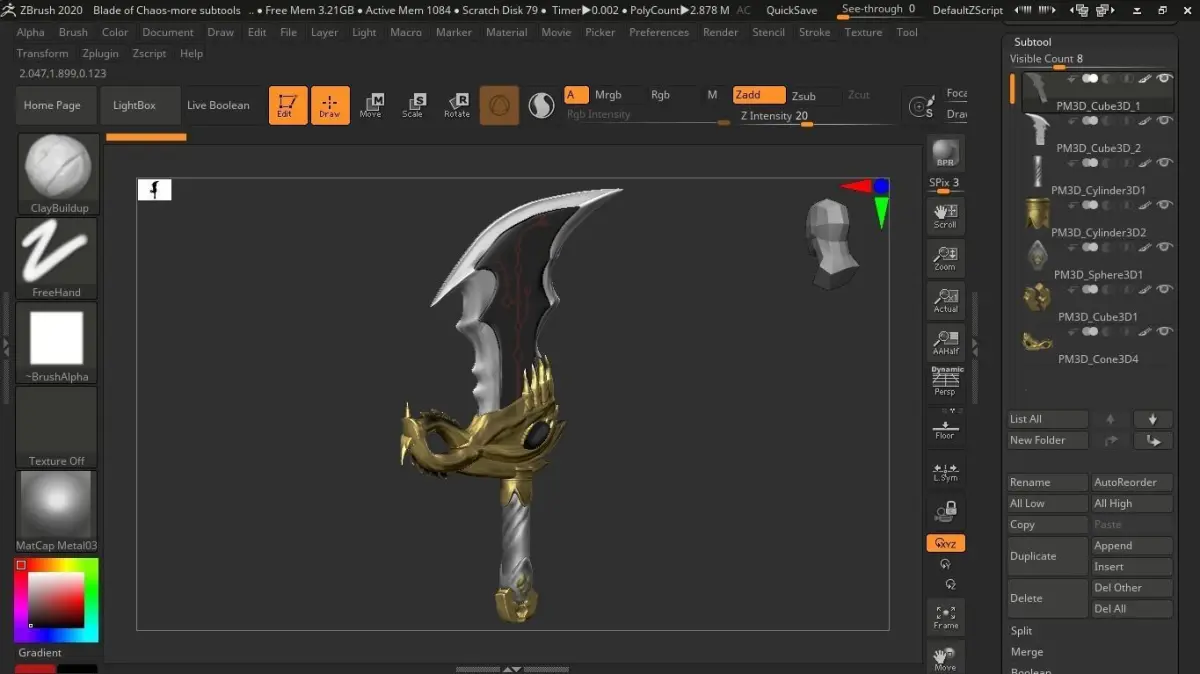Move subtool down with down arrow
Viewport: 1200px width, 674px height.
[1152, 419]
